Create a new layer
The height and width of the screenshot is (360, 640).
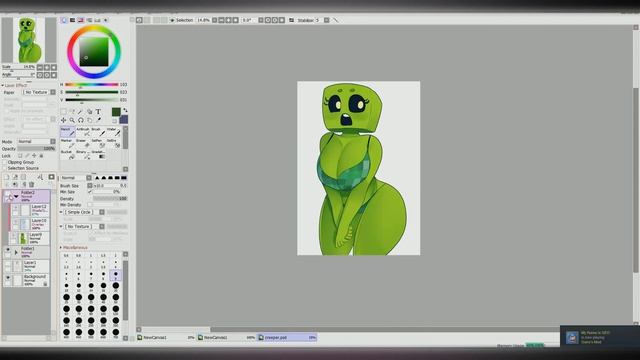(7, 177)
